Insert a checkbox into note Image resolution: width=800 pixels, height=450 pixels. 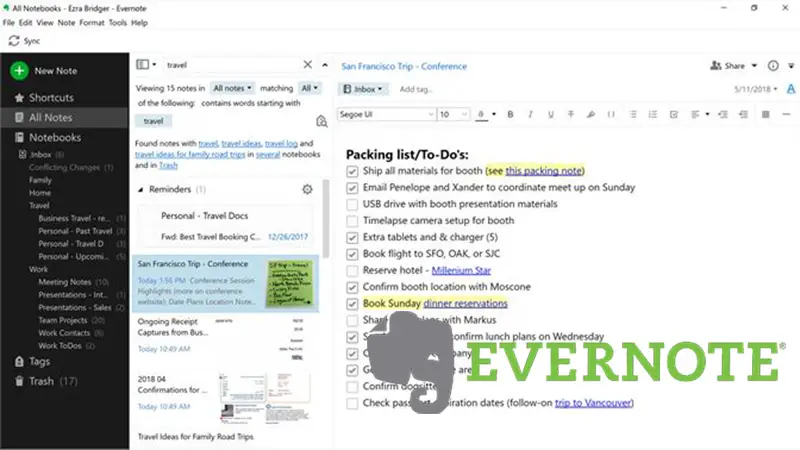coord(674,114)
